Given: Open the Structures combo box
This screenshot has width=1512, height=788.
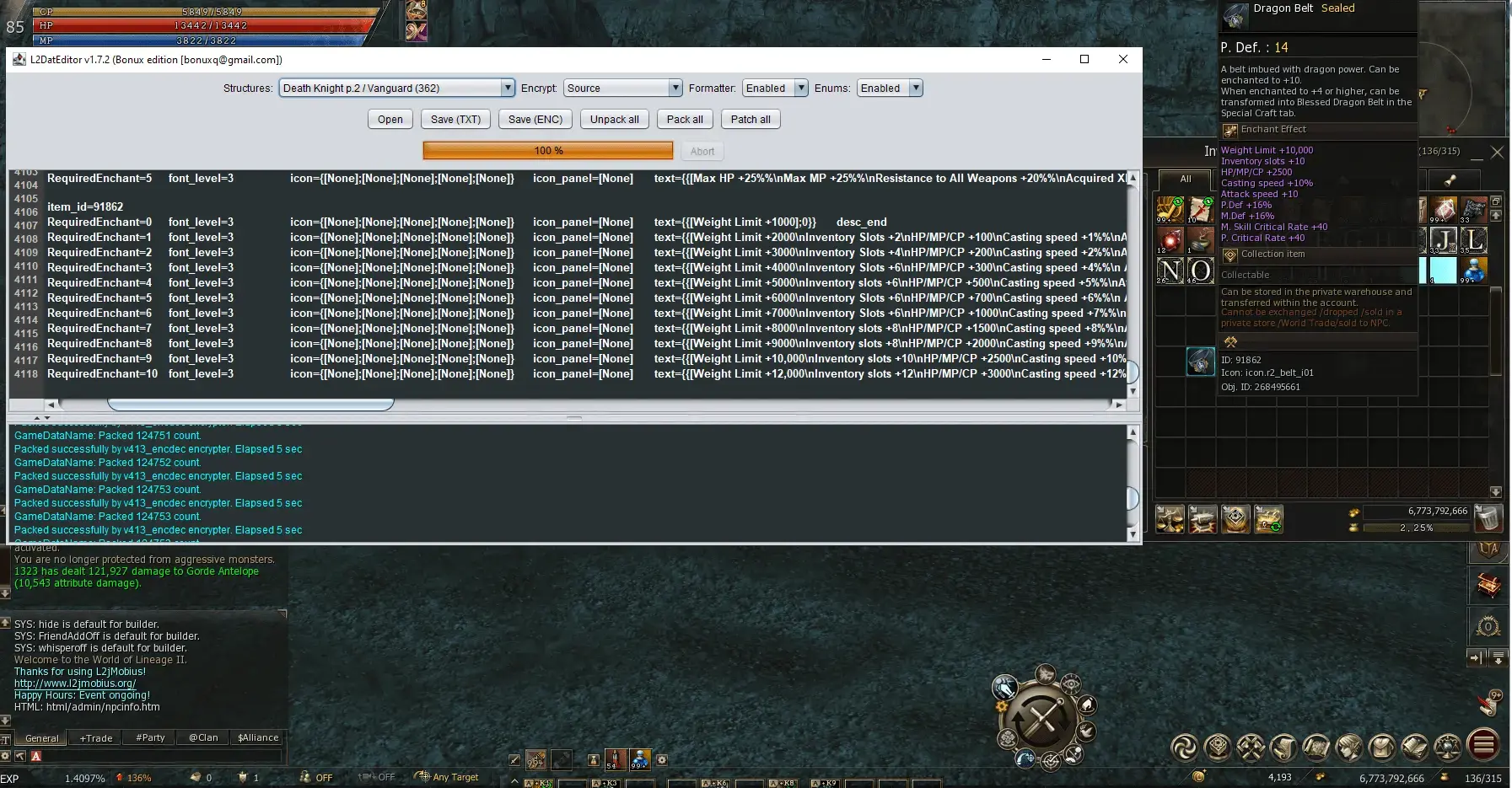Looking at the screenshot, I should [396, 88].
